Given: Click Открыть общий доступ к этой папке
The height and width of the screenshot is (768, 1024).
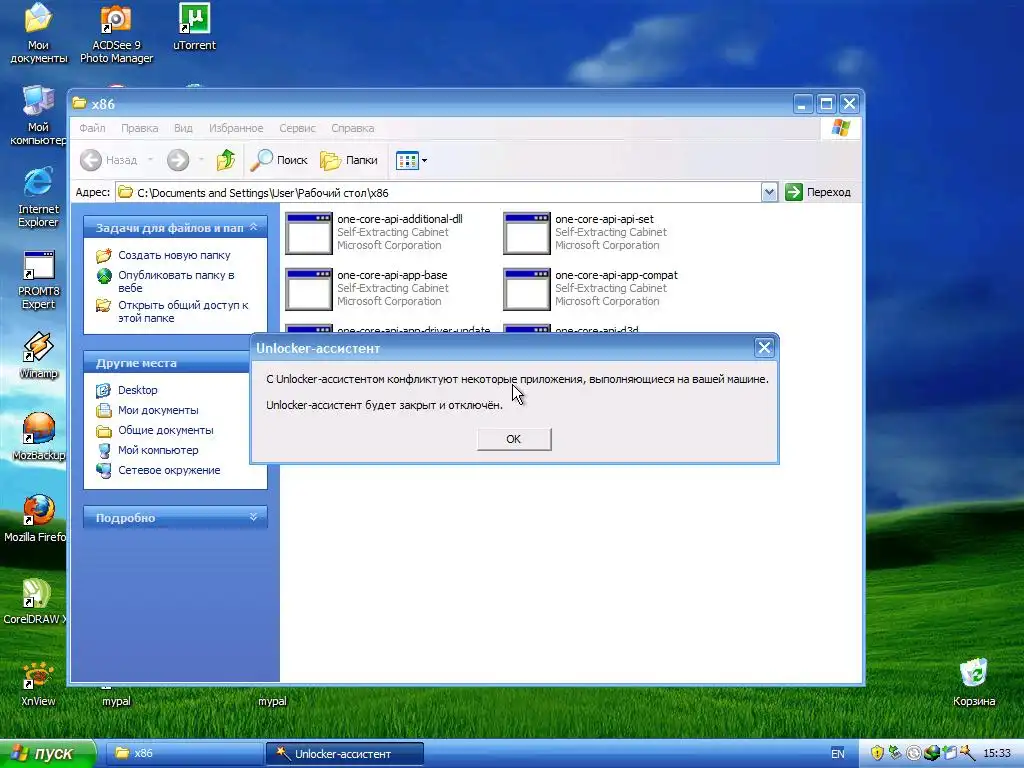Looking at the screenshot, I should pyautogui.click(x=183, y=312).
